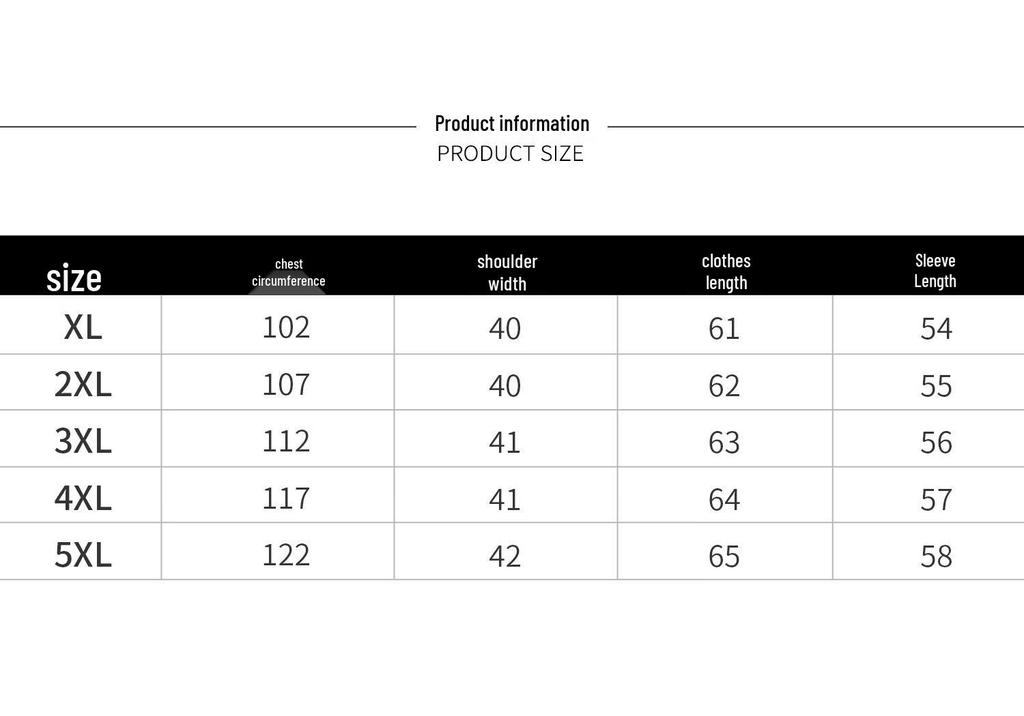The width and height of the screenshot is (1024, 716).
Task: Click the 'PRODUCT SIZE' subtitle text
Action: point(510,154)
